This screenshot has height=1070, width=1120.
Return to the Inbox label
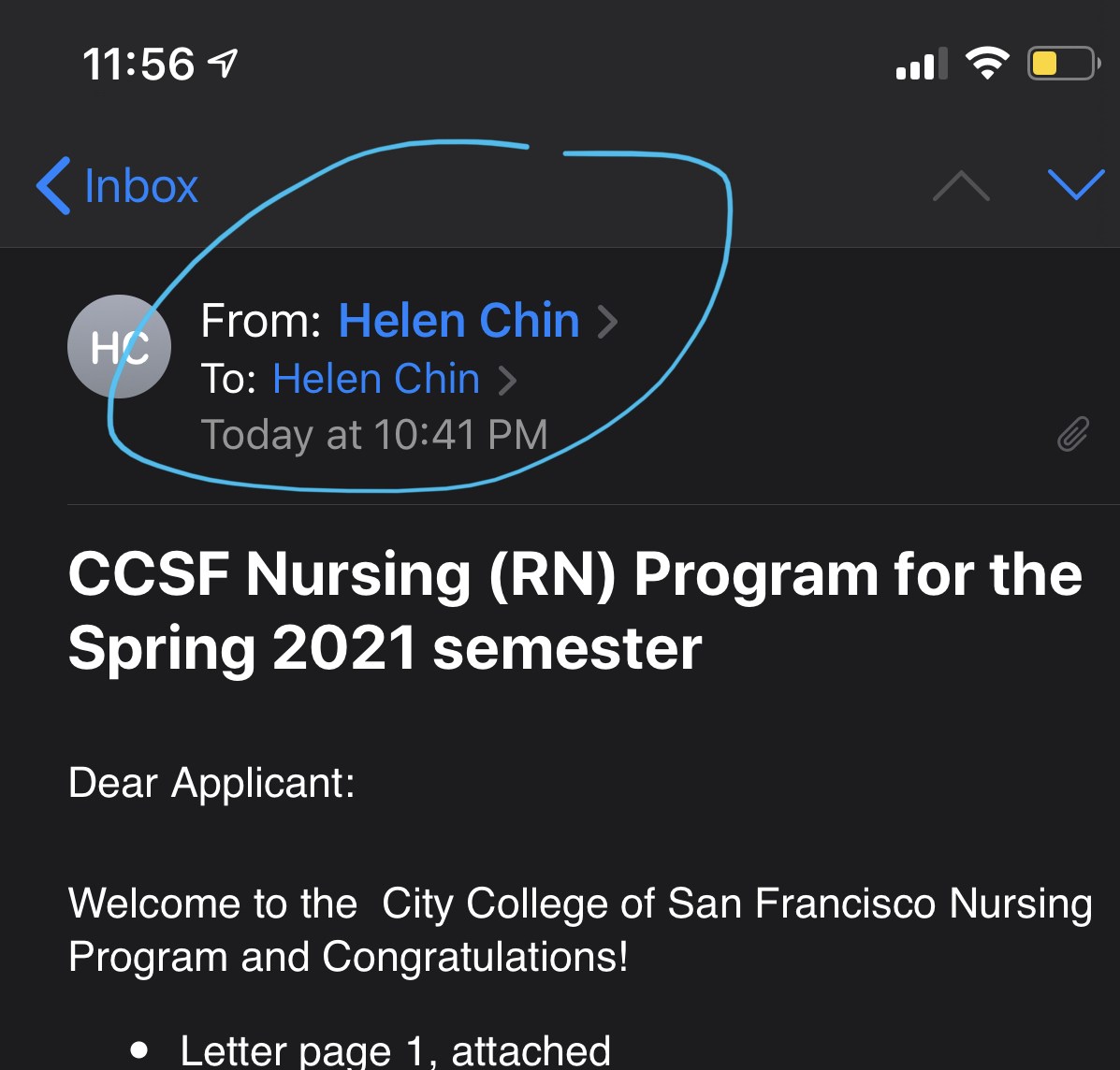141,186
